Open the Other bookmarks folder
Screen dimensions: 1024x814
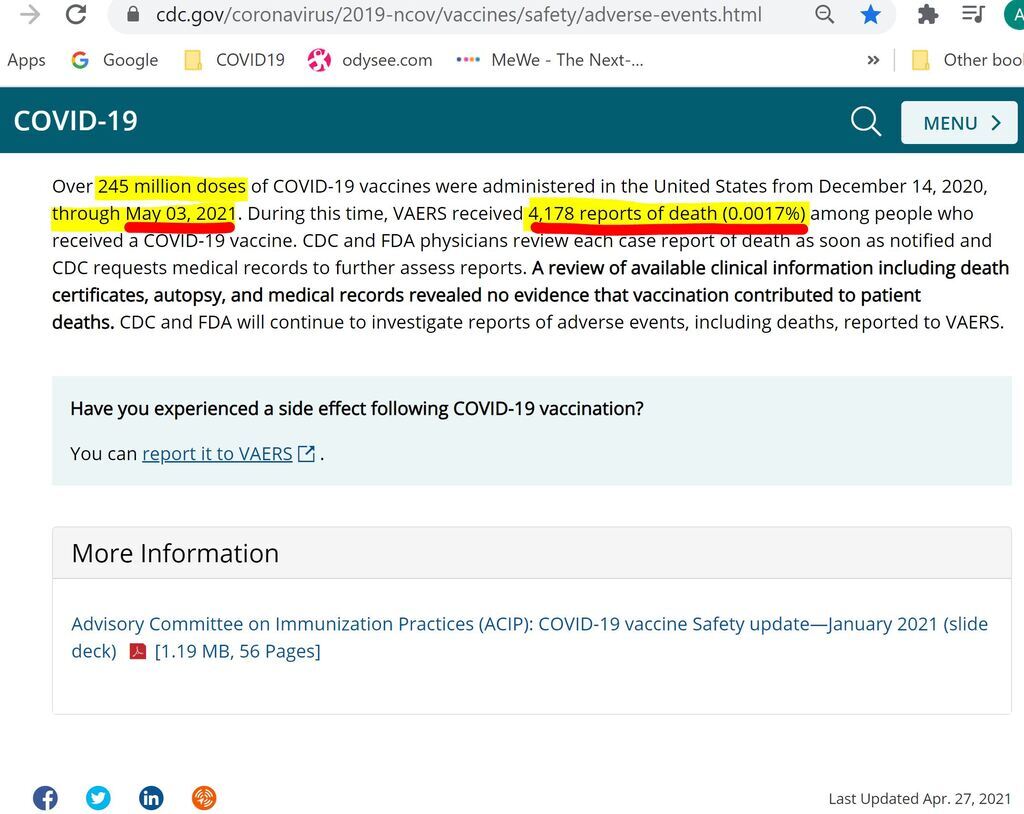967,60
